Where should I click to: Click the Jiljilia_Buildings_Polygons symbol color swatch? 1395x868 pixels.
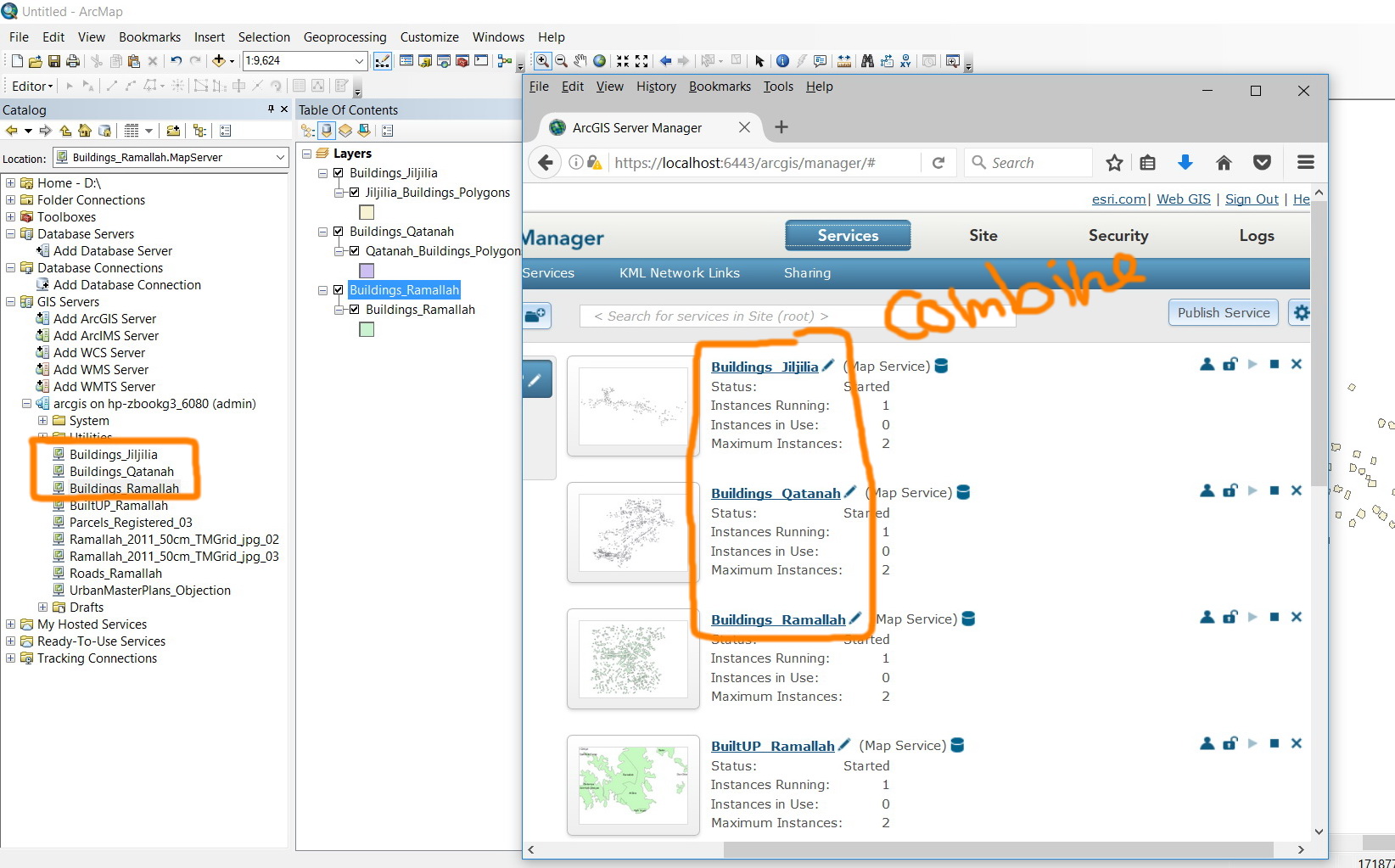click(367, 212)
